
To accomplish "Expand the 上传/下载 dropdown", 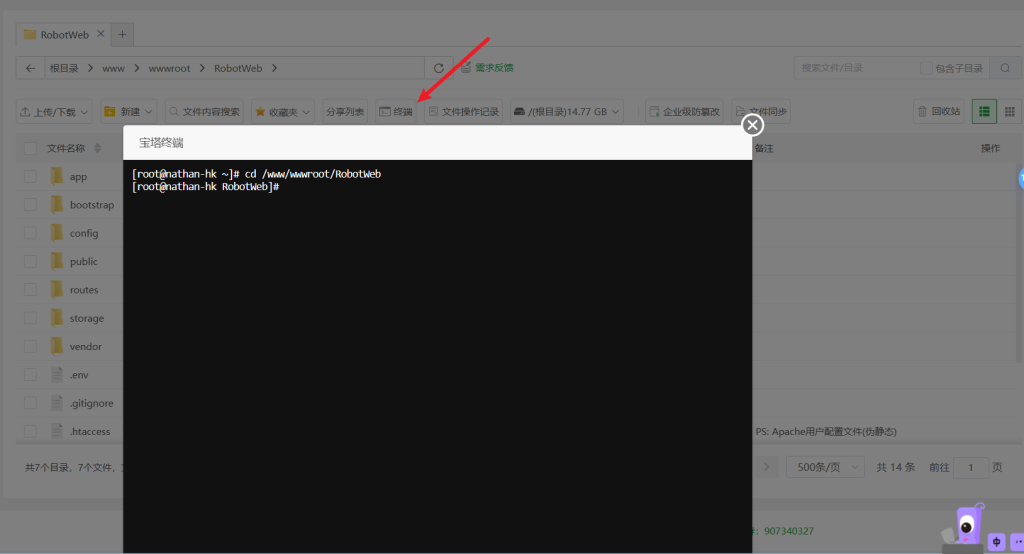I will click(x=55, y=111).
